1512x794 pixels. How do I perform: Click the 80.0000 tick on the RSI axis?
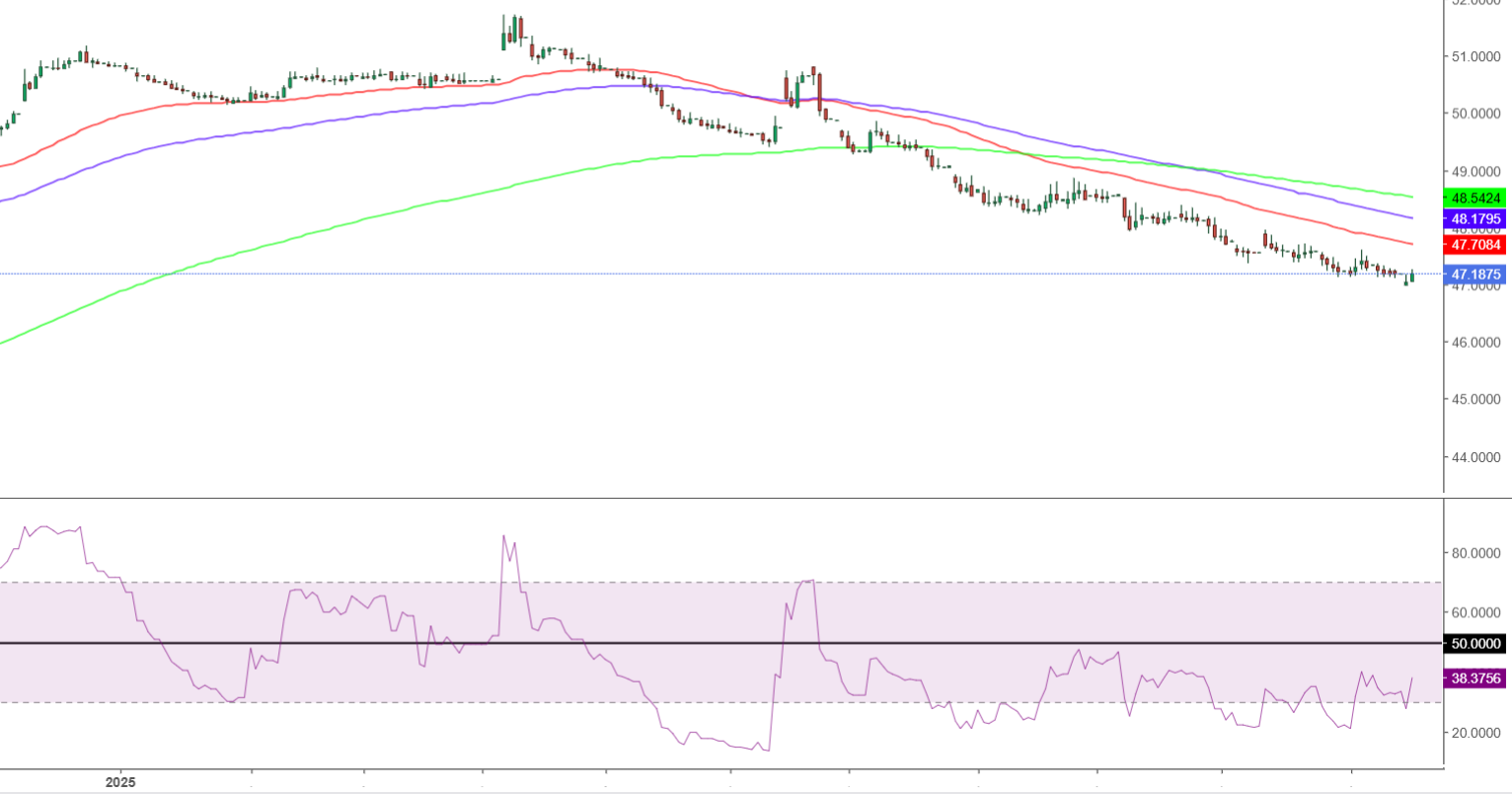tap(1478, 553)
